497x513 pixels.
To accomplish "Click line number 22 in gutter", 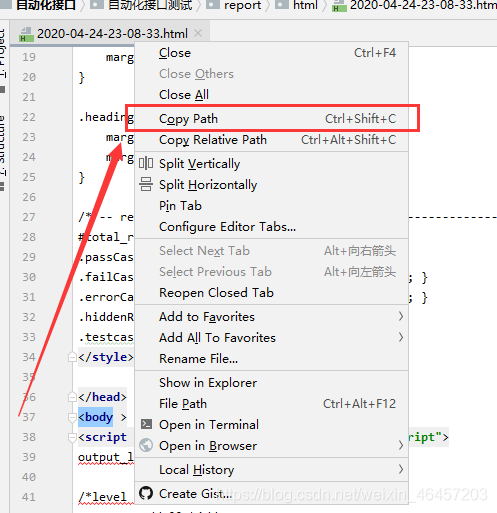I will (29, 117).
